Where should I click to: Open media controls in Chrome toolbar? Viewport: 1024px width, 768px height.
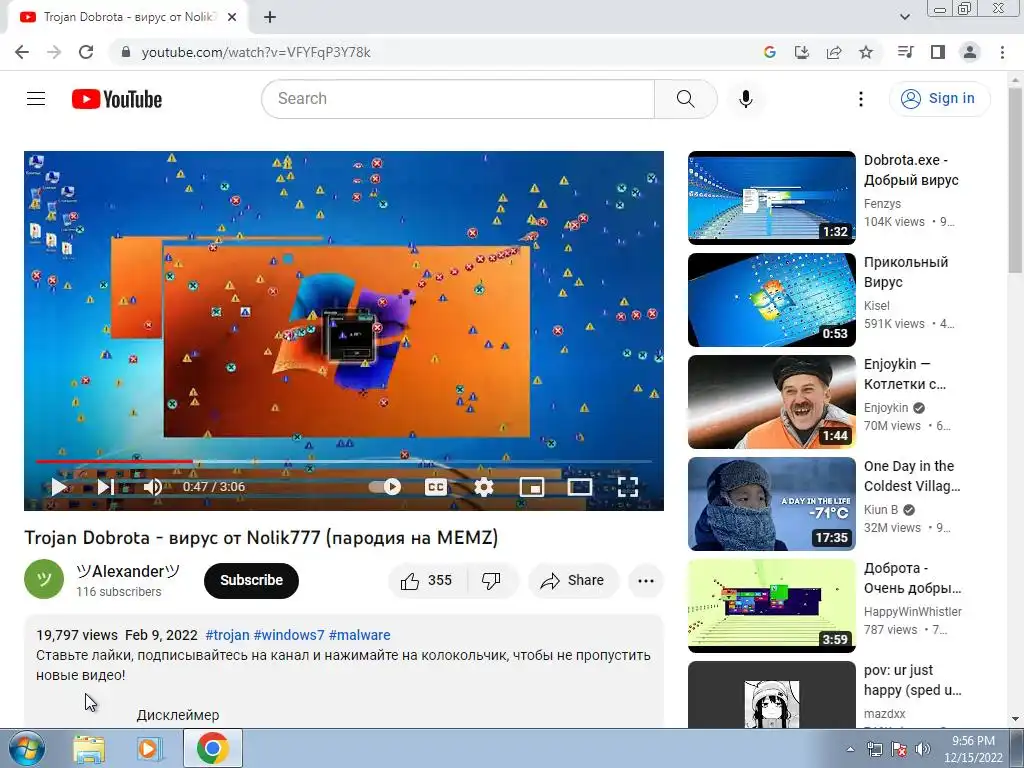[x=905, y=52]
